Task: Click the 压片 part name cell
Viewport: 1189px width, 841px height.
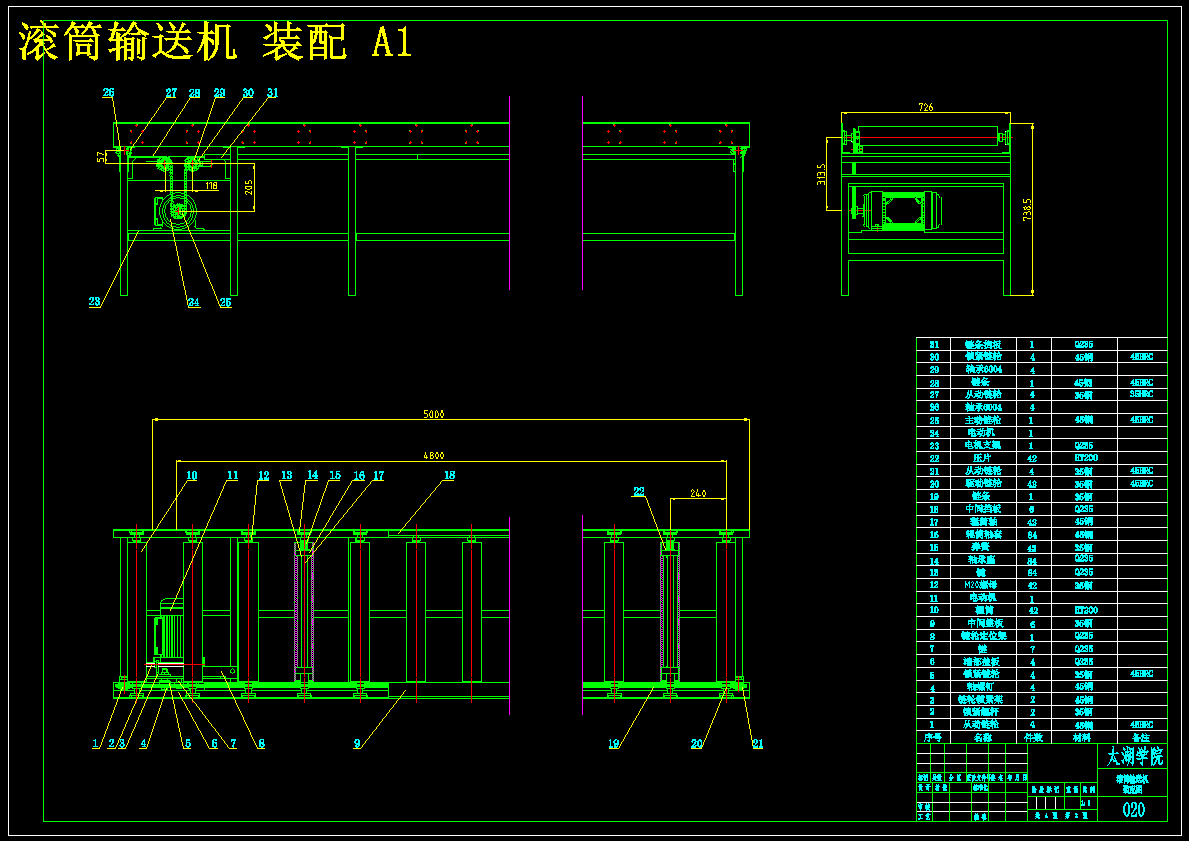Action: [982, 458]
